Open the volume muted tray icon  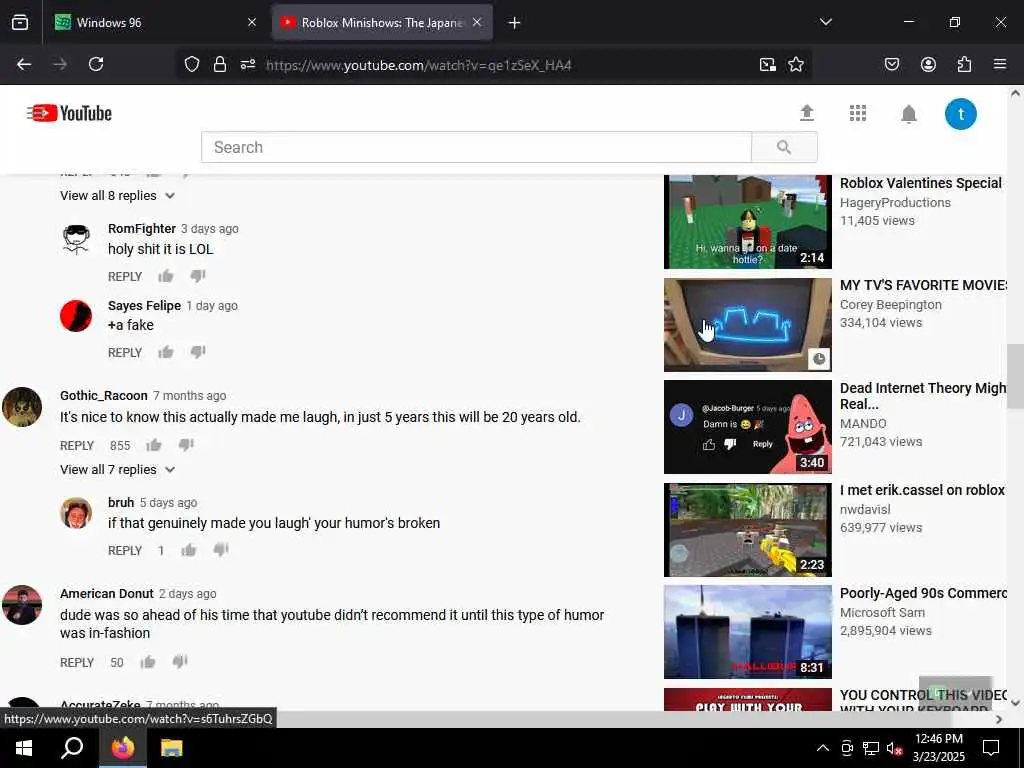point(894,748)
